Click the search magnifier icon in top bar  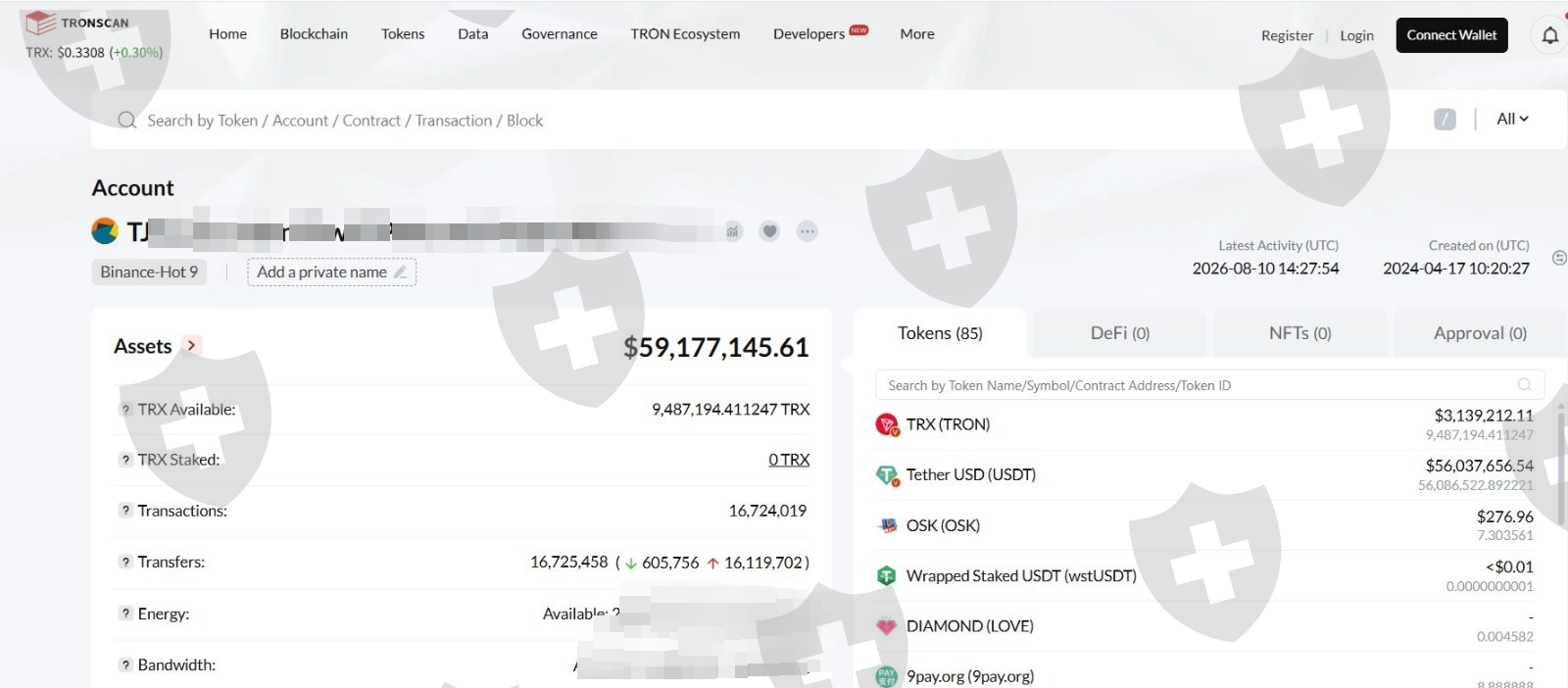point(126,121)
